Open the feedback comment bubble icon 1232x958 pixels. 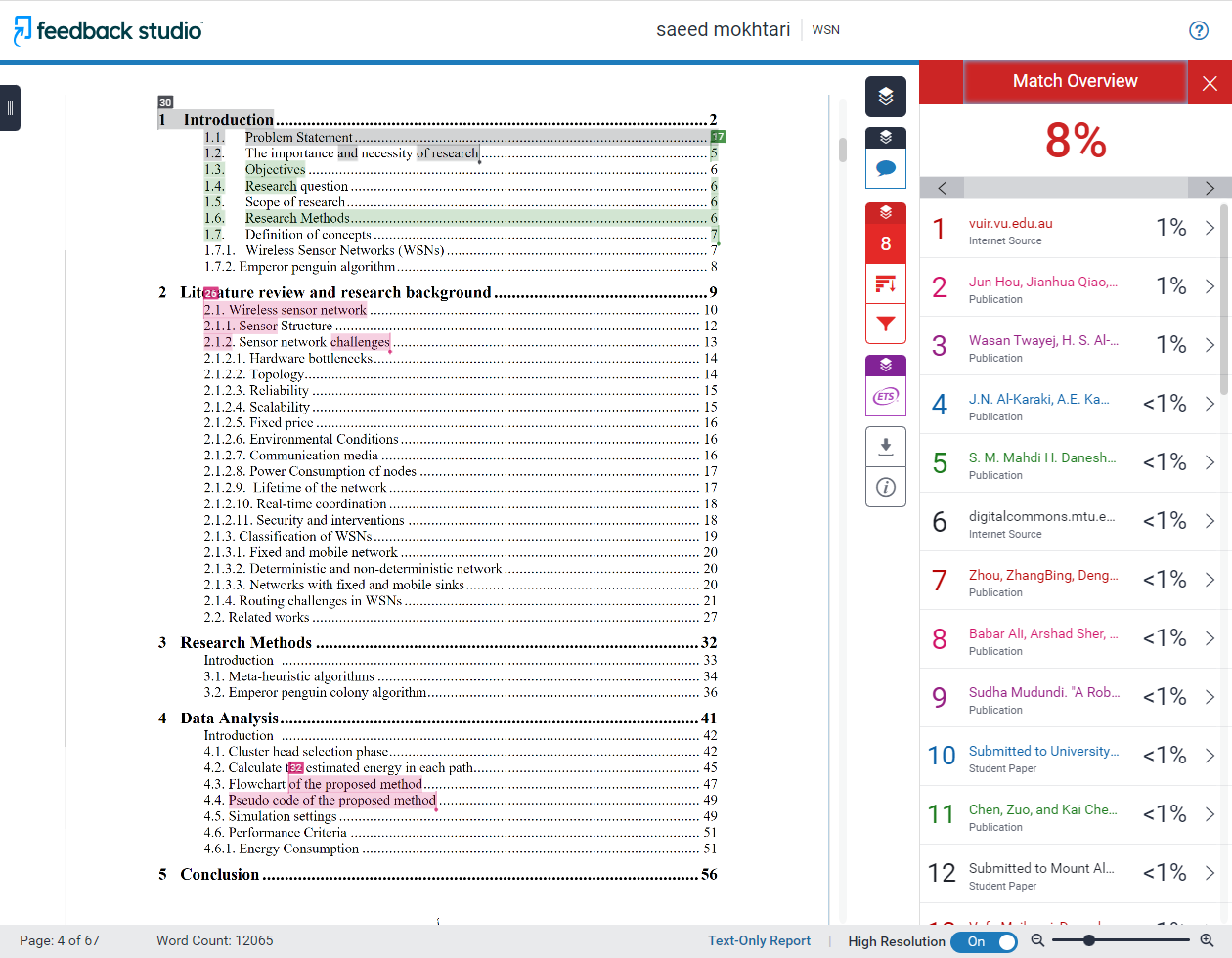pos(885,168)
